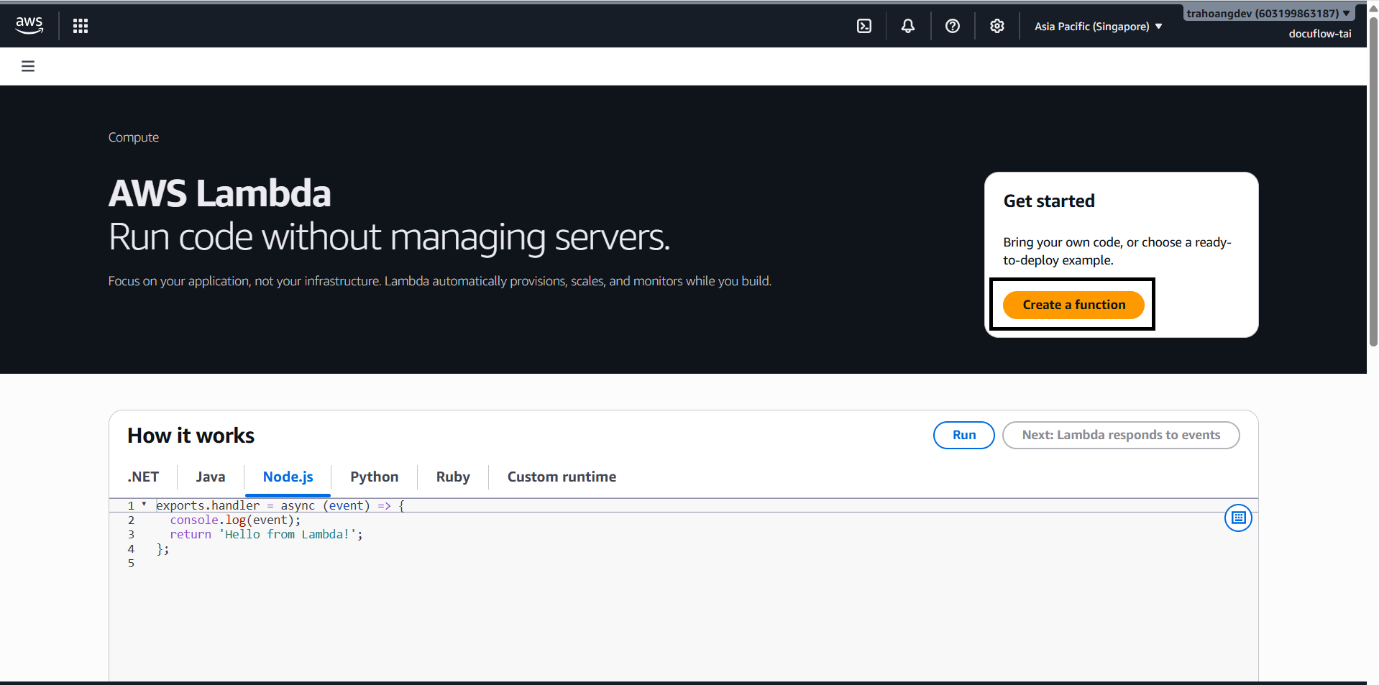Expand the Asia Pacific (Singapore) region dropdown

(x=1098, y=26)
